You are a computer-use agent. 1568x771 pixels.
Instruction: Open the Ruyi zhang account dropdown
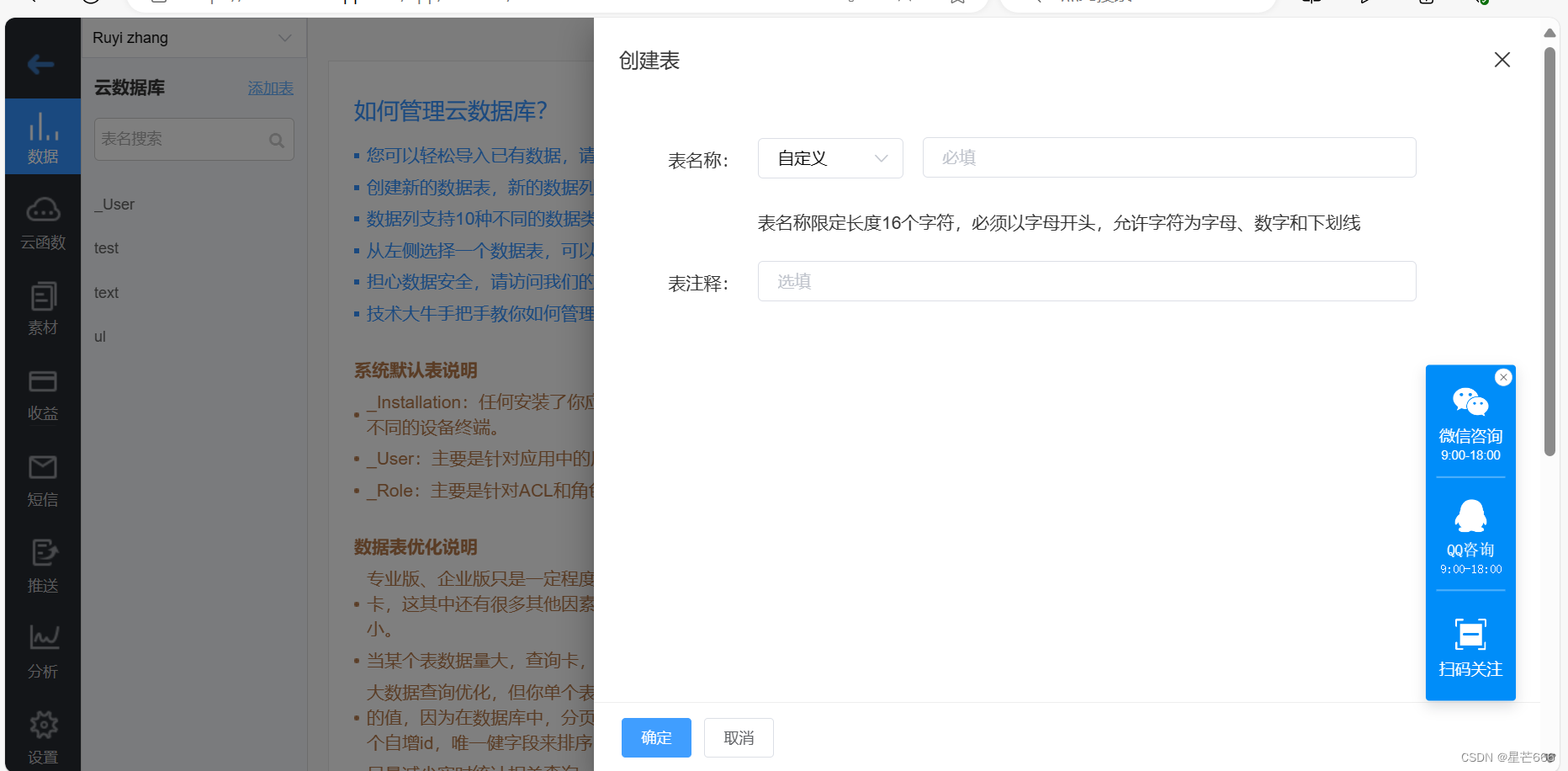pos(193,38)
